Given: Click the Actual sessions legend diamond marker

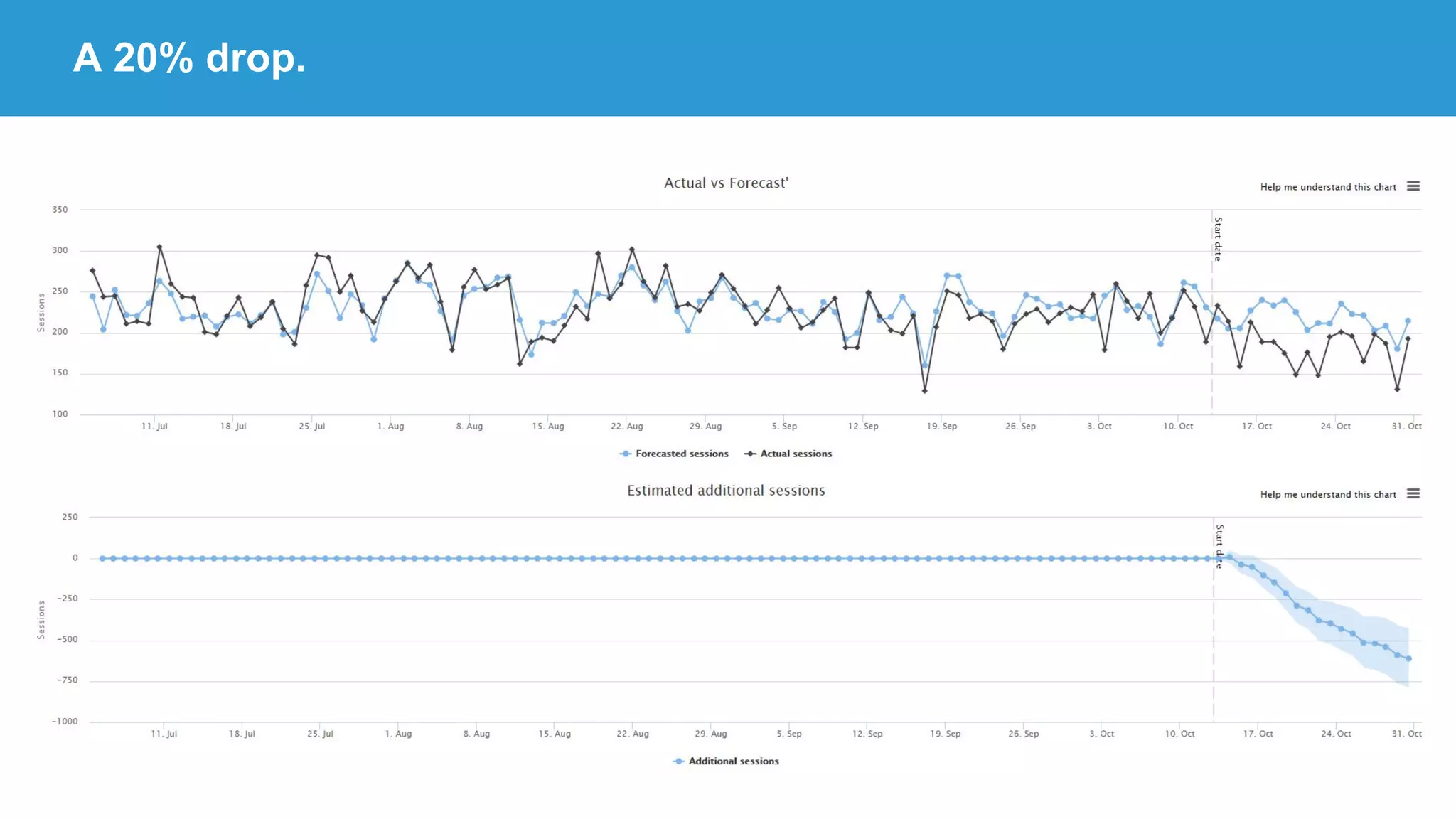Looking at the screenshot, I should coord(750,454).
